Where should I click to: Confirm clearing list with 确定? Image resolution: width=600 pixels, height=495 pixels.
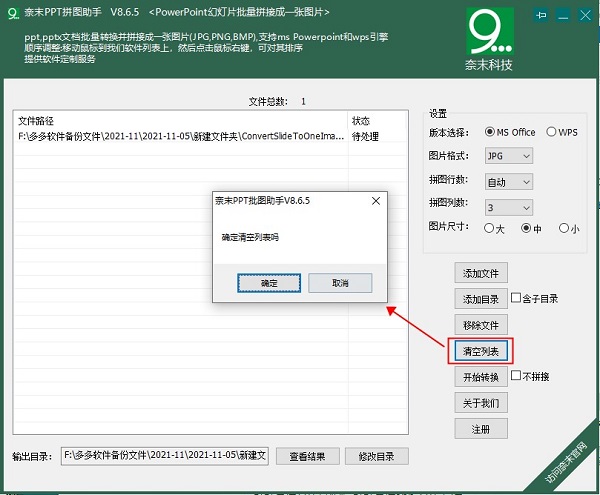pos(269,283)
